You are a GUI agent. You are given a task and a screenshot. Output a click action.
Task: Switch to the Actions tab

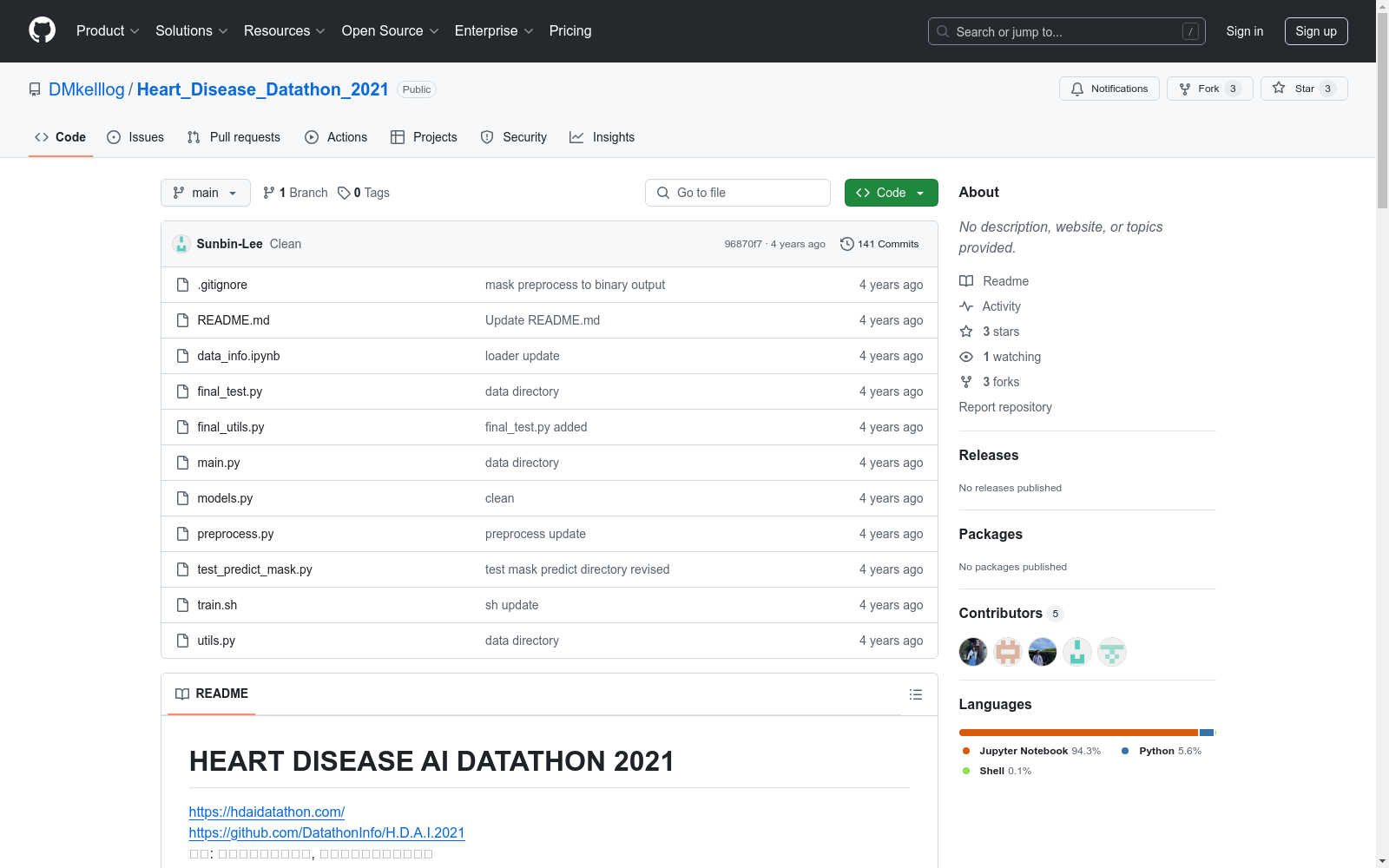click(x=336, y=137)
